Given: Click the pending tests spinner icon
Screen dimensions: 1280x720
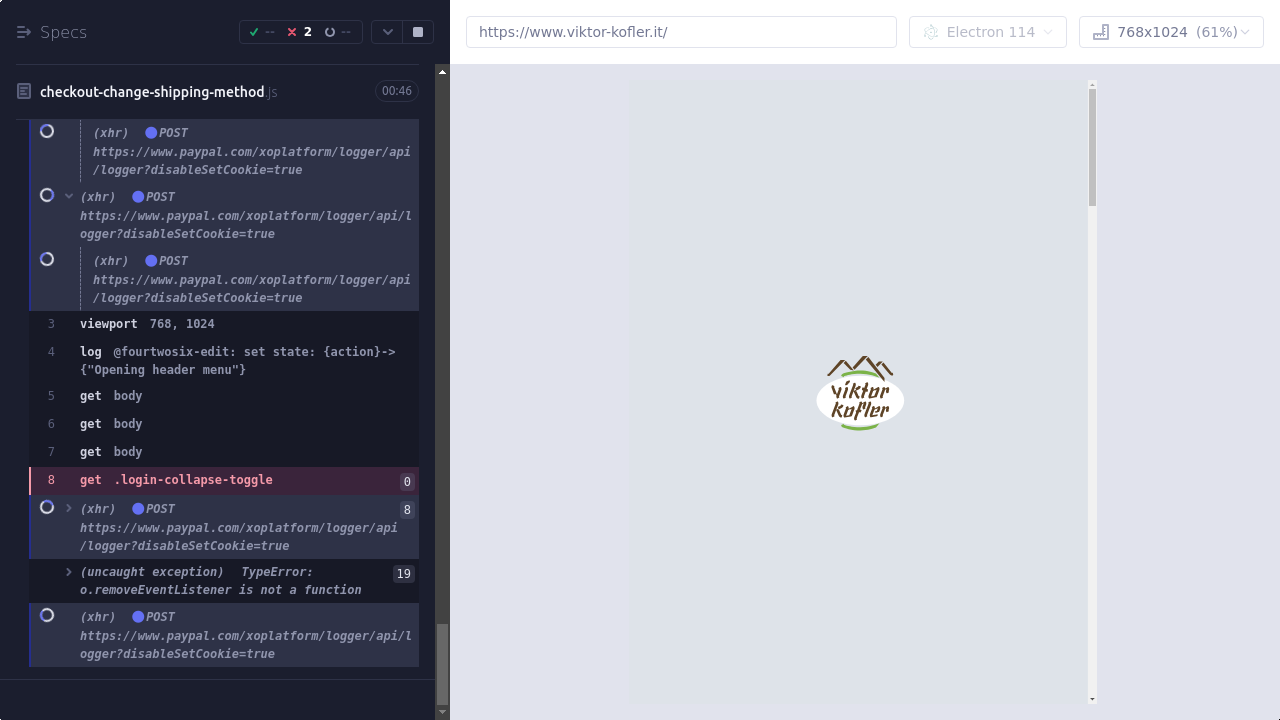Looking at the screenshot, I should pyautogui.click(x=330, y=32).
